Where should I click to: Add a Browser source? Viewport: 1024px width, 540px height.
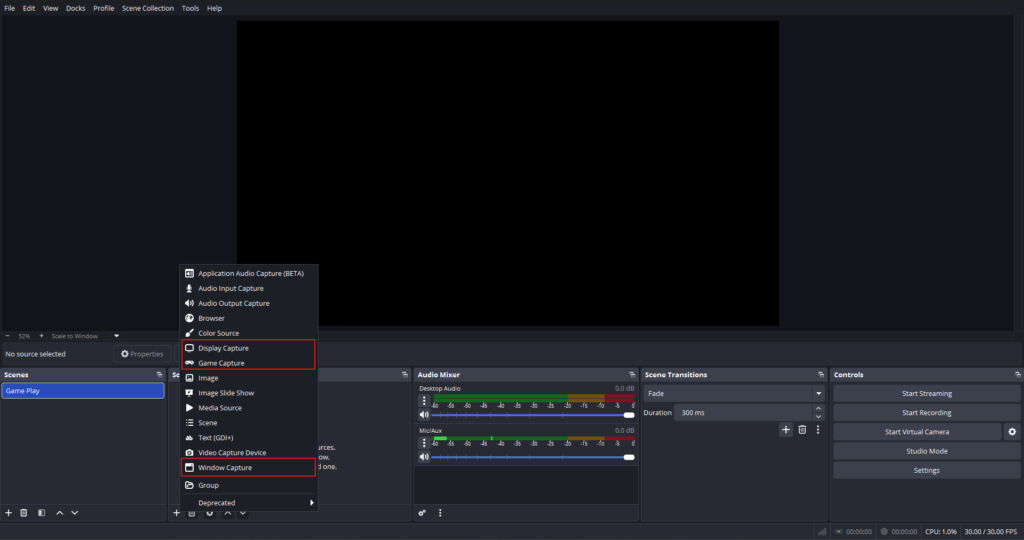pyautogui.click(x=249, y=319)
